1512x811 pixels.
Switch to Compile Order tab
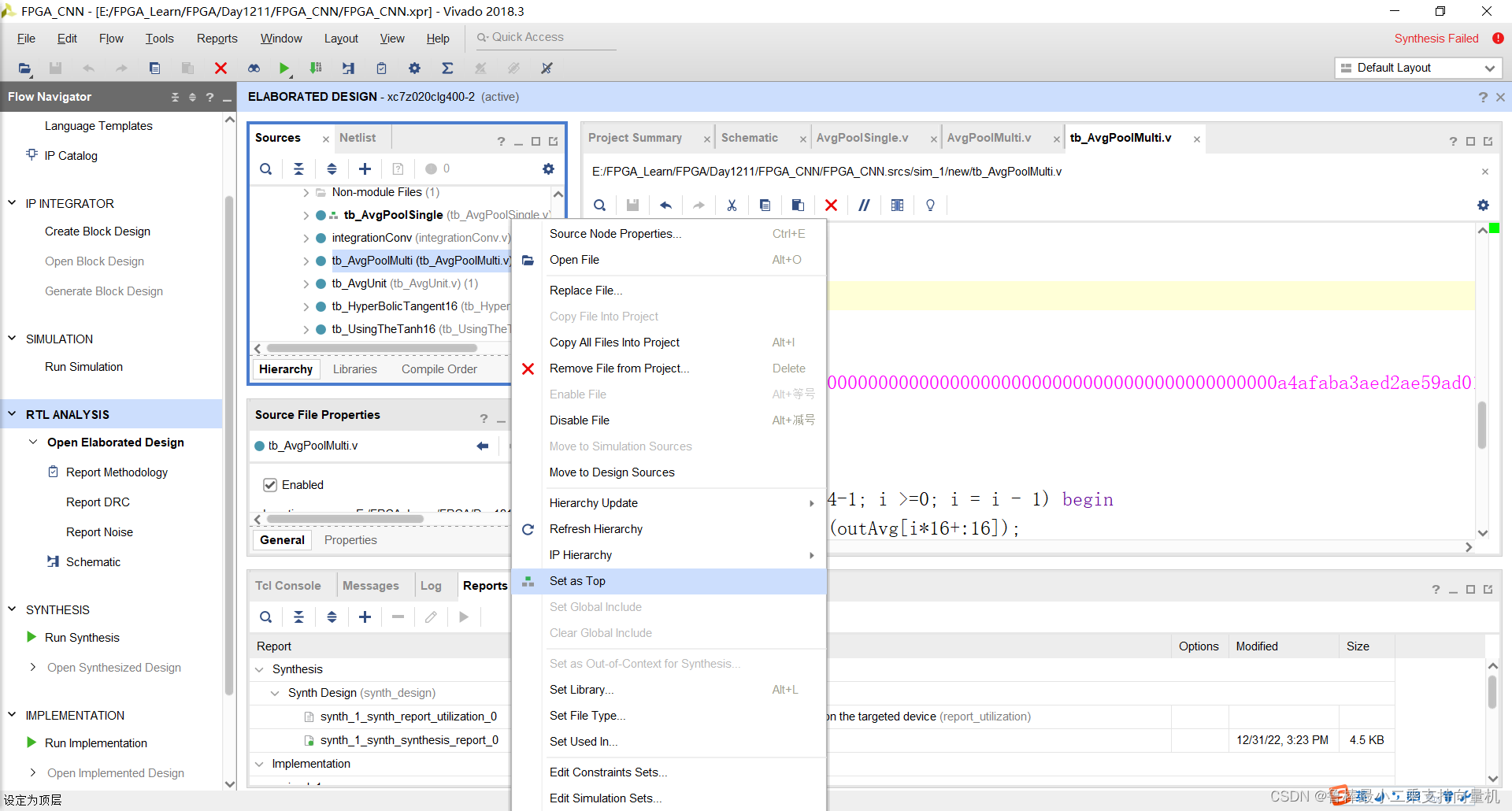tap(439, 369)
